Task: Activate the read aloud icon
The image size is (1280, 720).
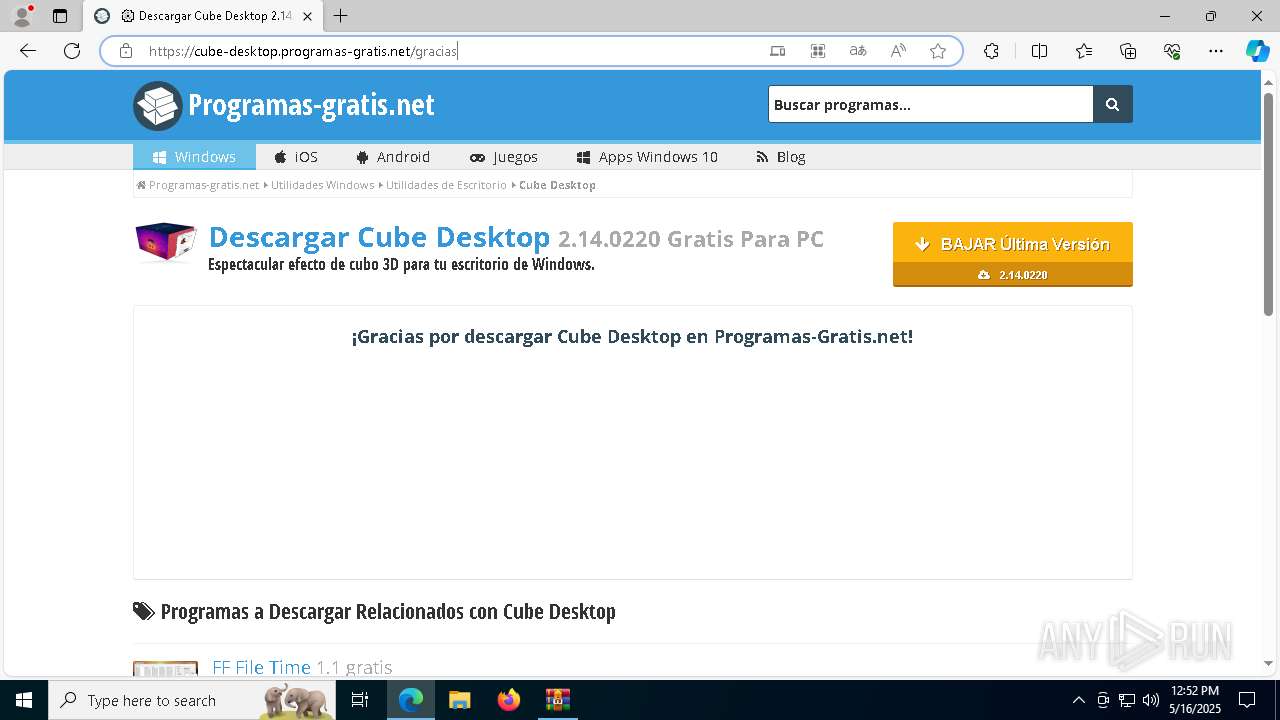Action: coord(898,51)
